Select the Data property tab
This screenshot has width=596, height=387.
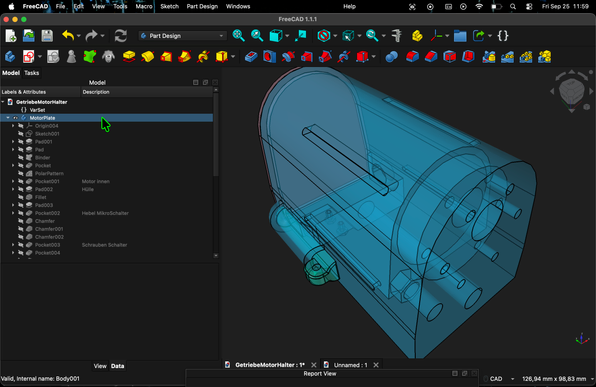point(117,366)
